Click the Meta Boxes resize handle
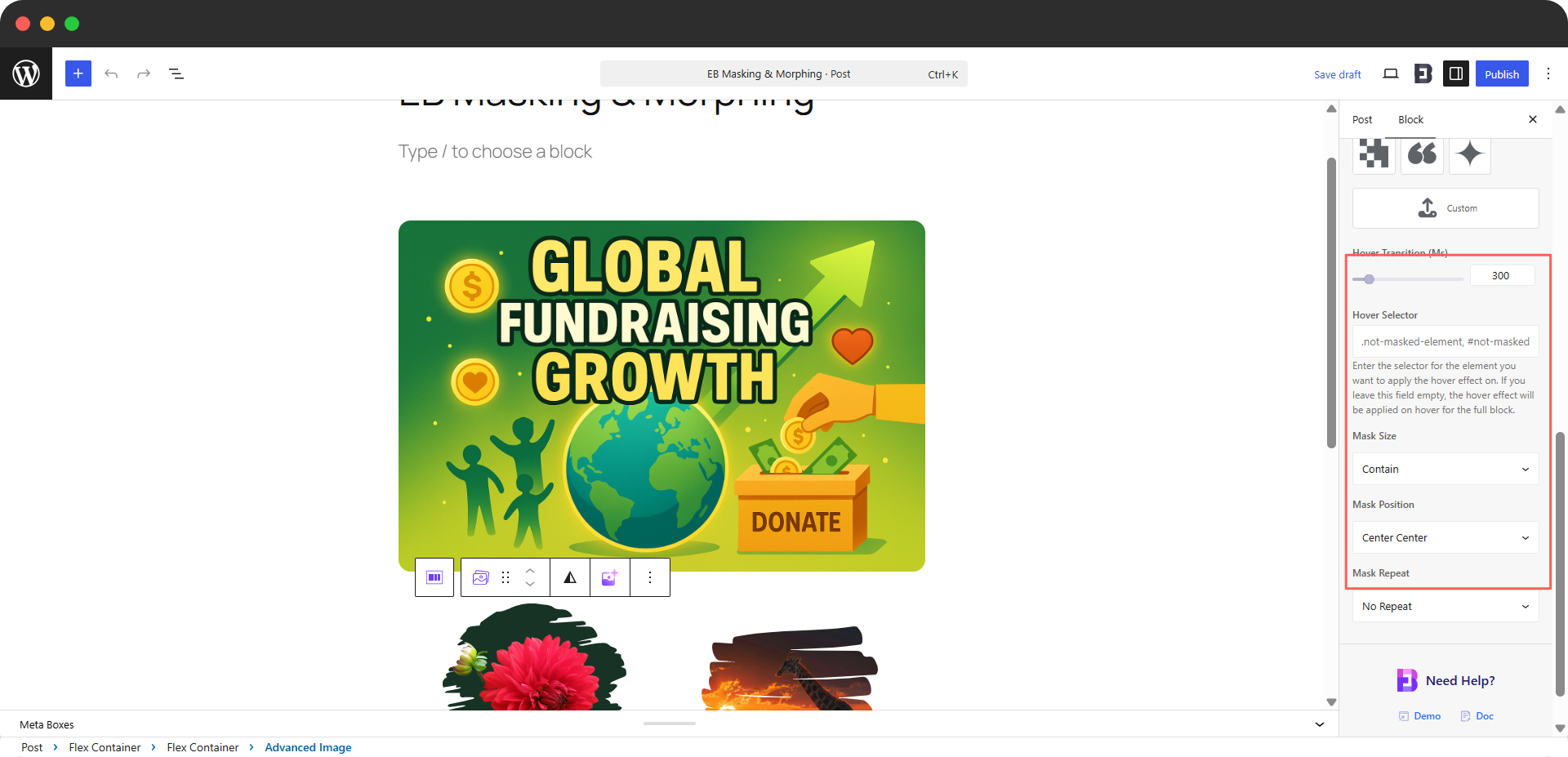This screenshot has height=757, width=1568. 670,723
